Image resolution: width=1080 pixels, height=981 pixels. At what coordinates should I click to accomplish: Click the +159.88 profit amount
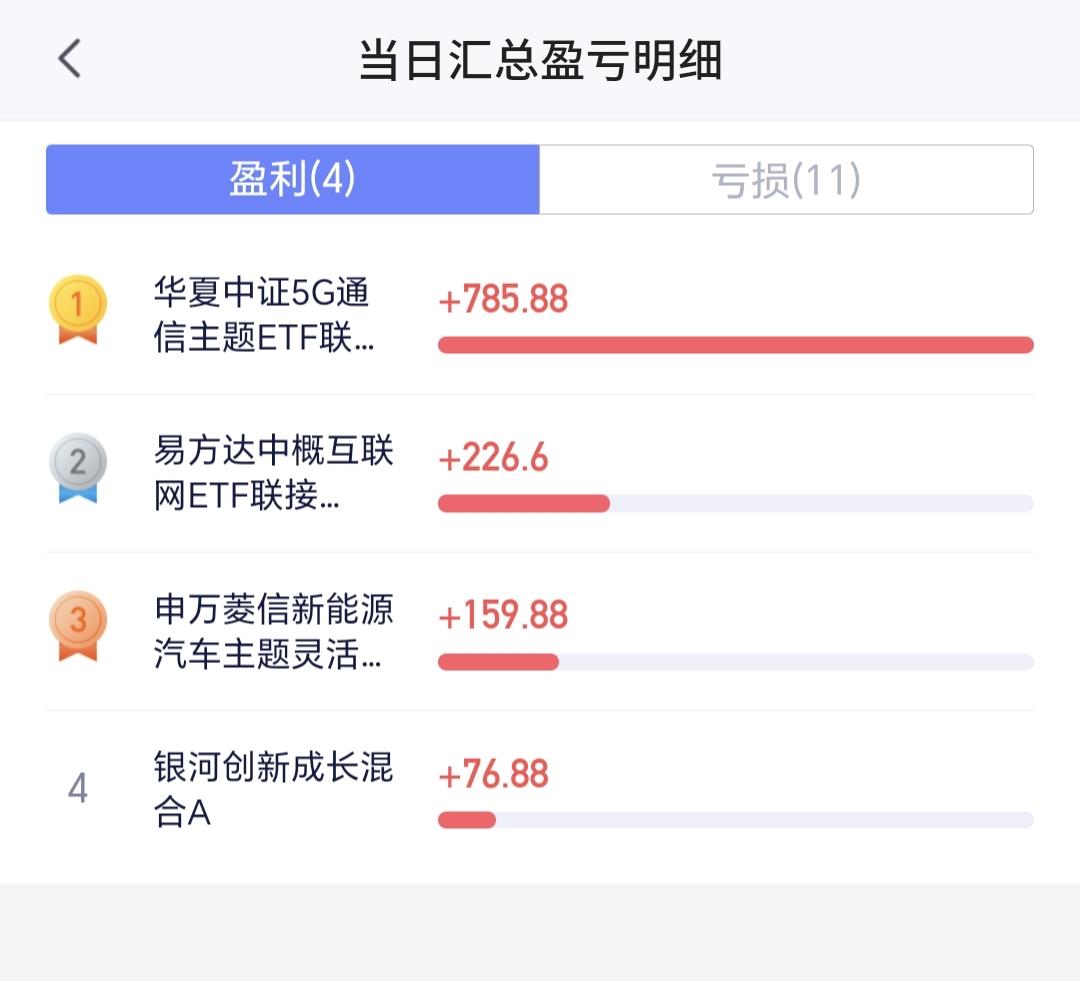click(503, 616)
